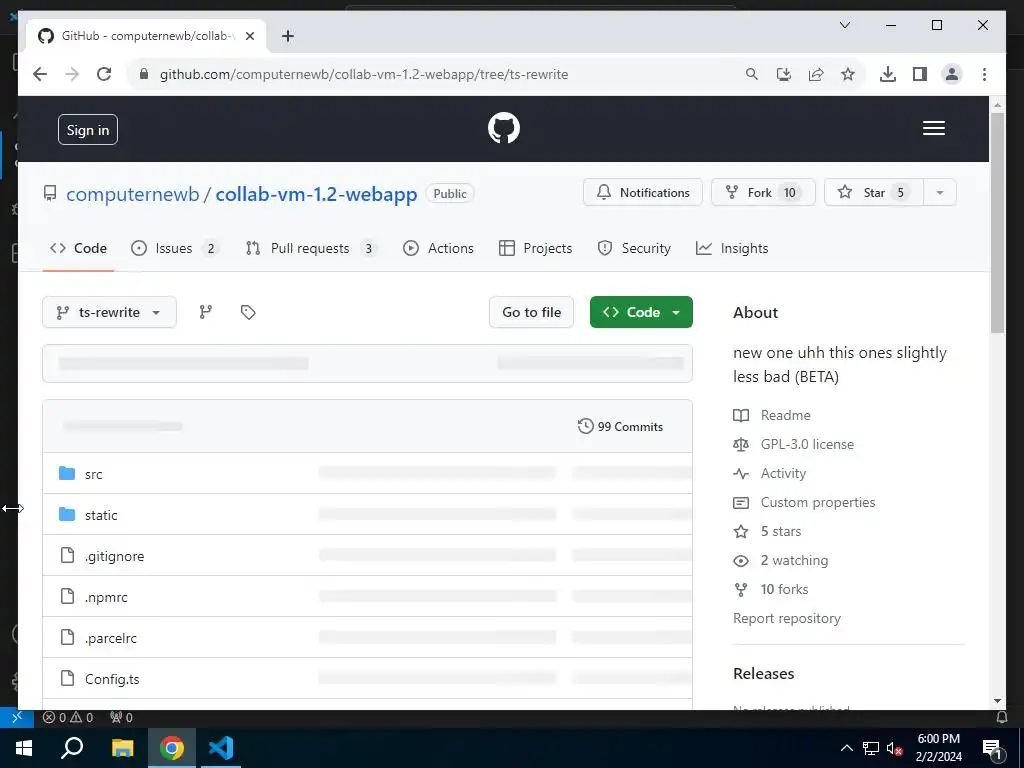The width and height of the screenshot is (1024, 768).
Task: Switch to the Issues tab
Action: [175, 248]
